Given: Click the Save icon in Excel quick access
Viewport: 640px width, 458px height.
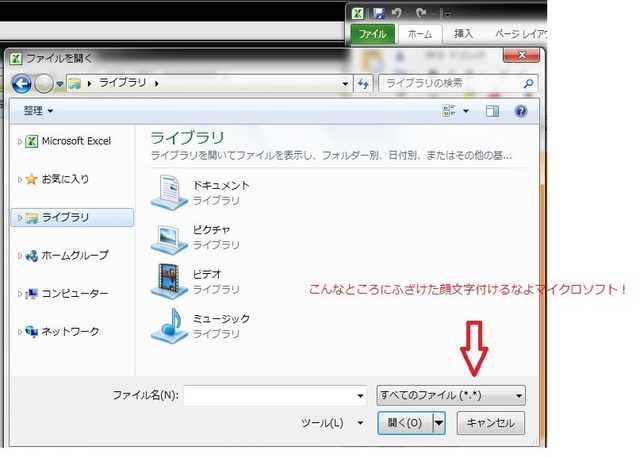Looking at the screenshot, I should [x=379, y=13].
